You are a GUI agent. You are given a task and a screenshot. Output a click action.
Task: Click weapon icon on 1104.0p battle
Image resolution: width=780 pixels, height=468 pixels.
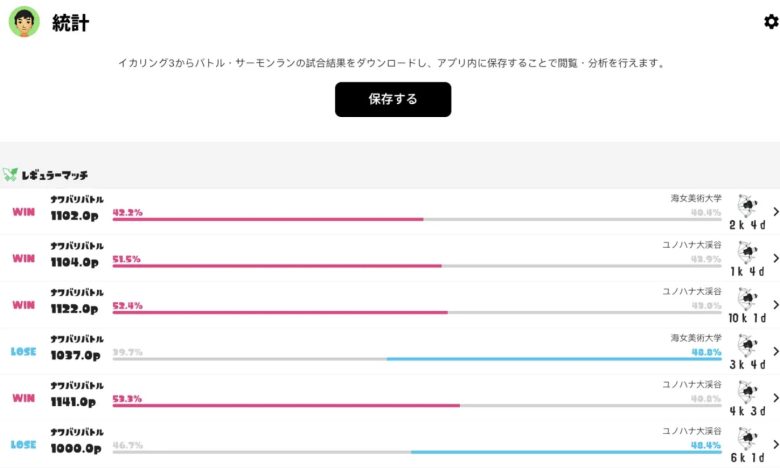pos(746,252)
